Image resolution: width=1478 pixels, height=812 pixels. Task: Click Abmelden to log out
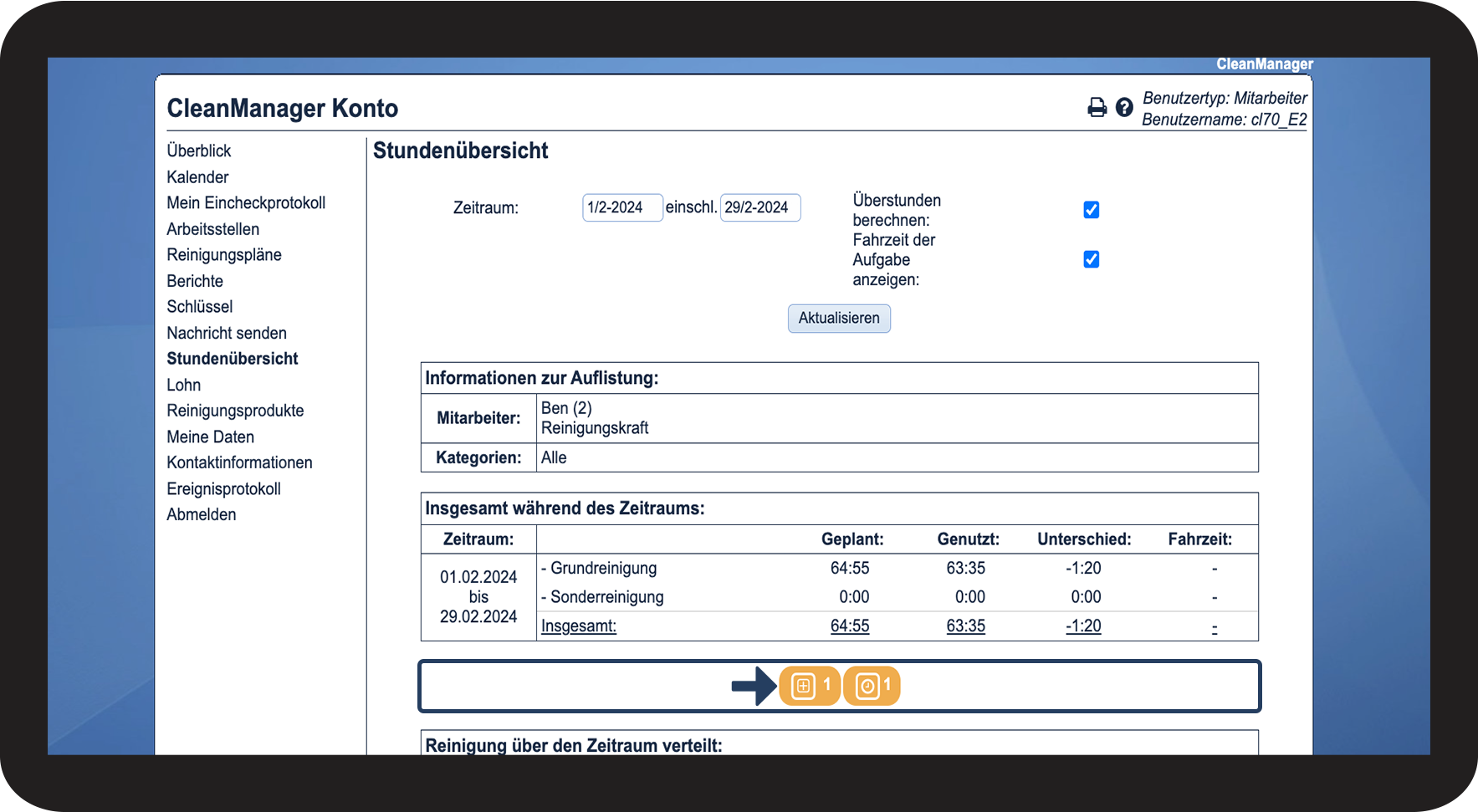coord(202,514)
